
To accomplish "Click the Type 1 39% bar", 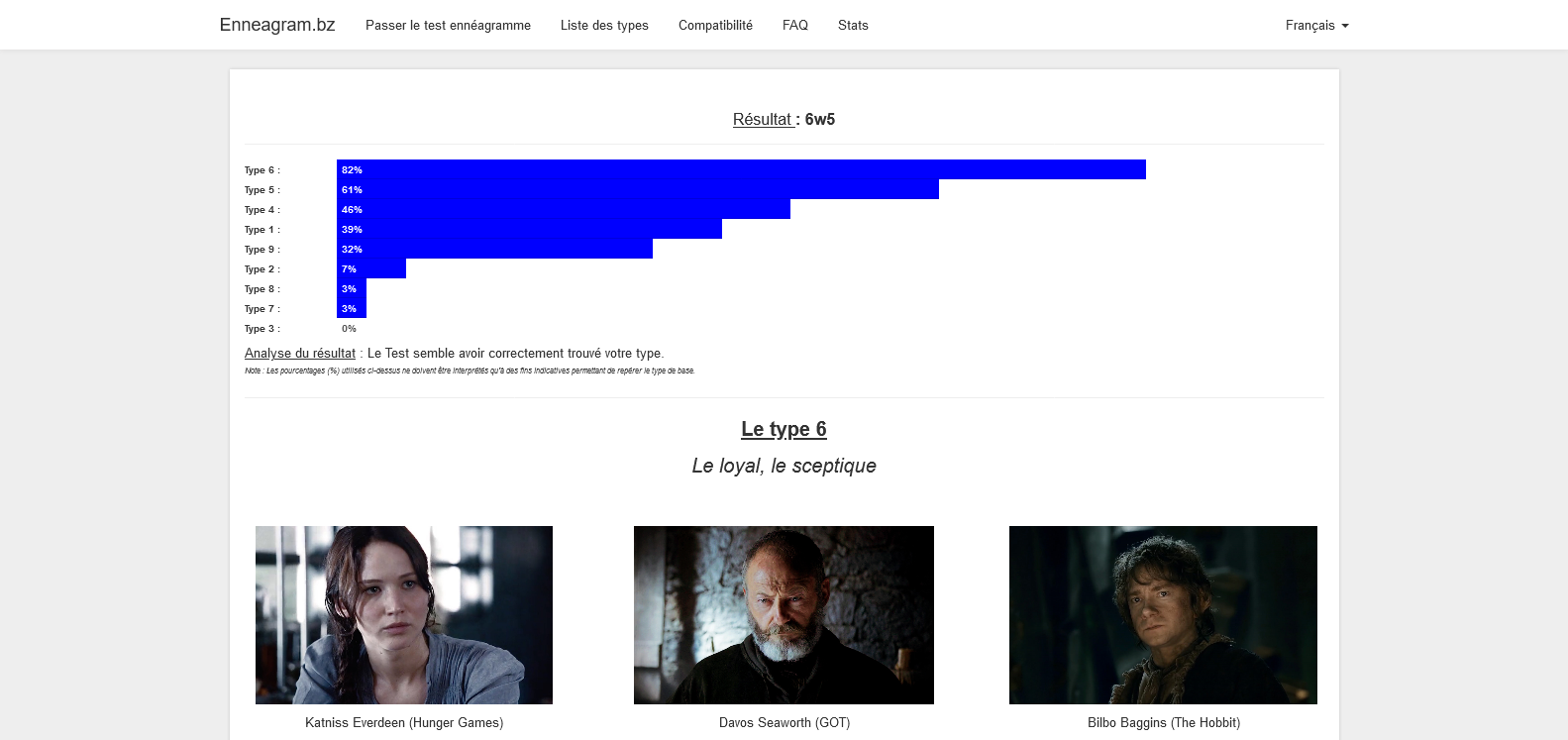I will pos(529,229).
